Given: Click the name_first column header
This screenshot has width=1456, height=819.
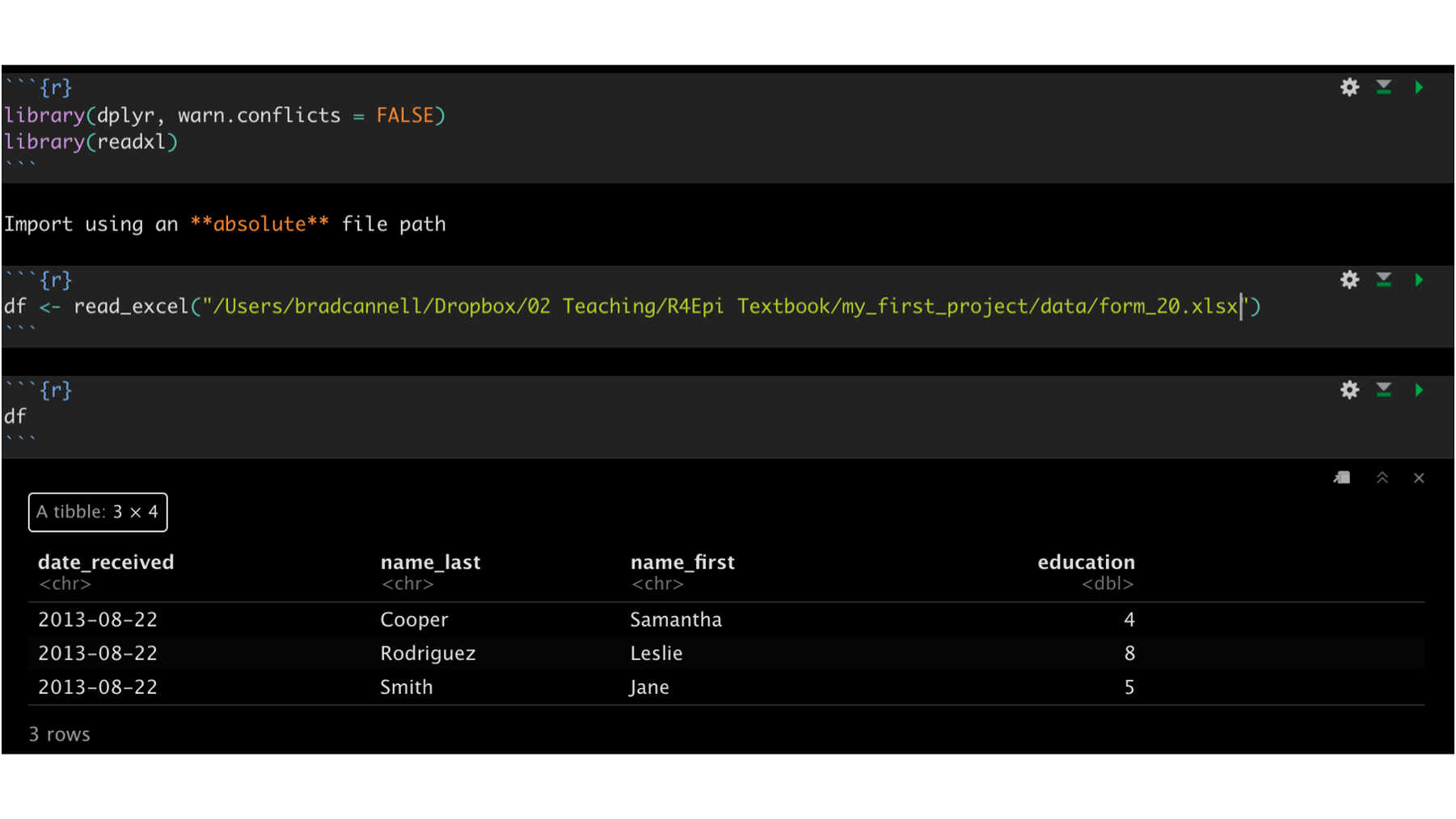Looking at the screenshot, I should point(682,562).
